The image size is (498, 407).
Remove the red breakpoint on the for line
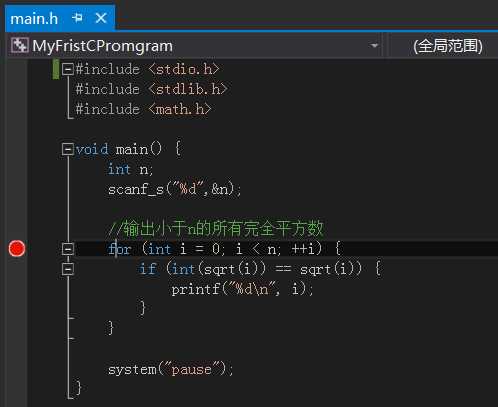(17, 248)
